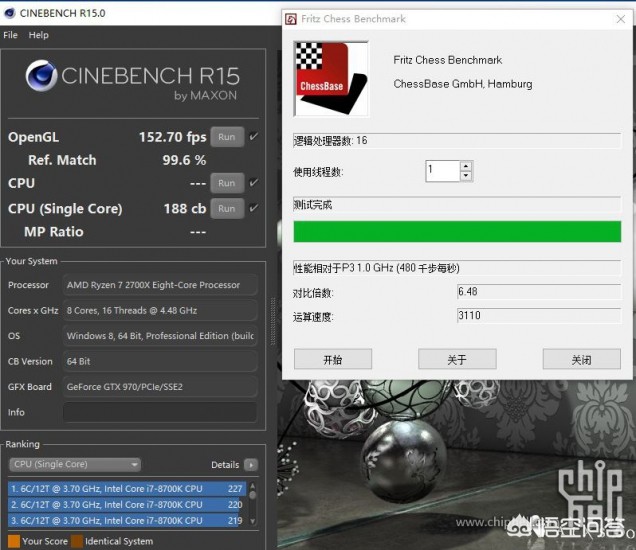Click the thread count input field

pos(442,171)
